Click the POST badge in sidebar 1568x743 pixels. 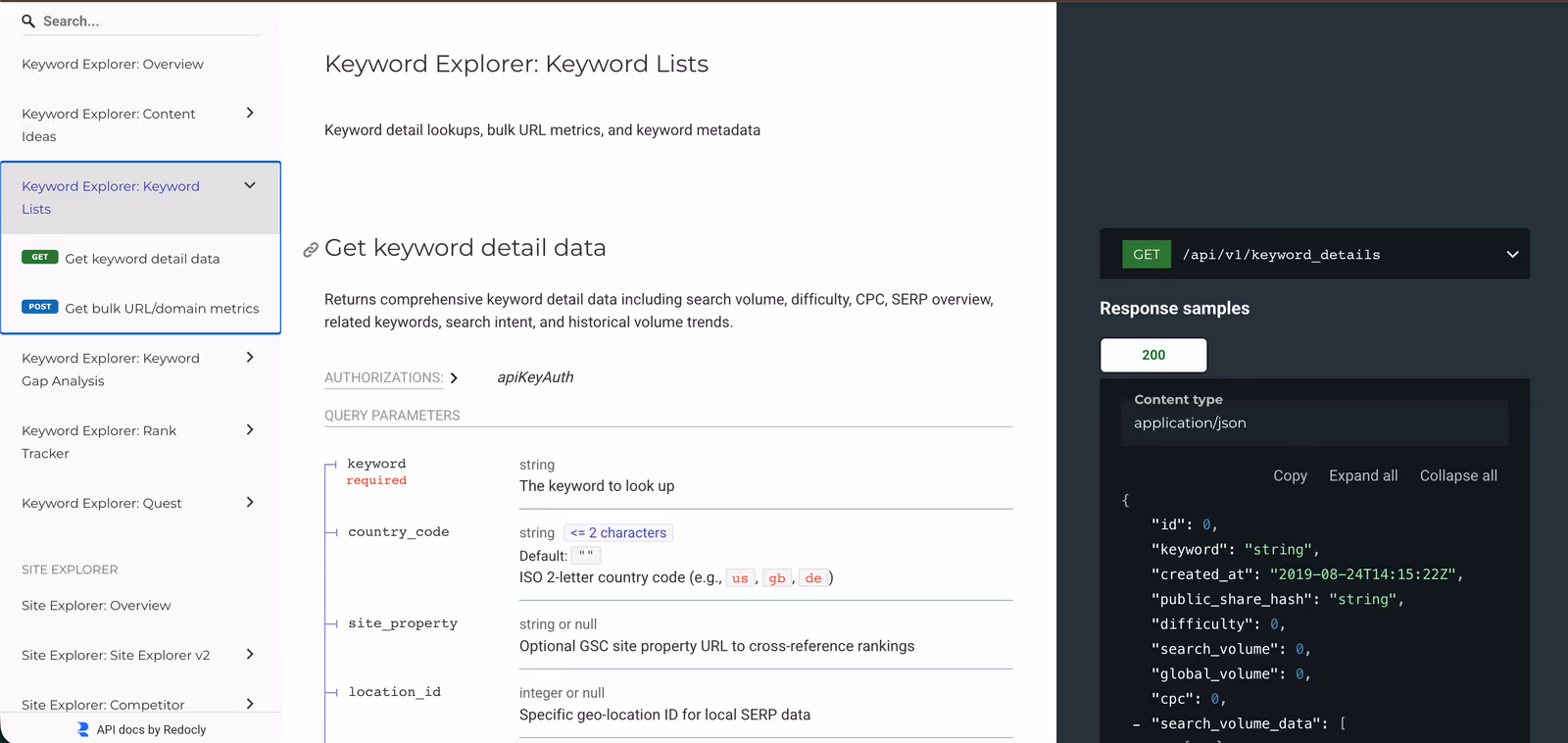click(x=40, y=306)
